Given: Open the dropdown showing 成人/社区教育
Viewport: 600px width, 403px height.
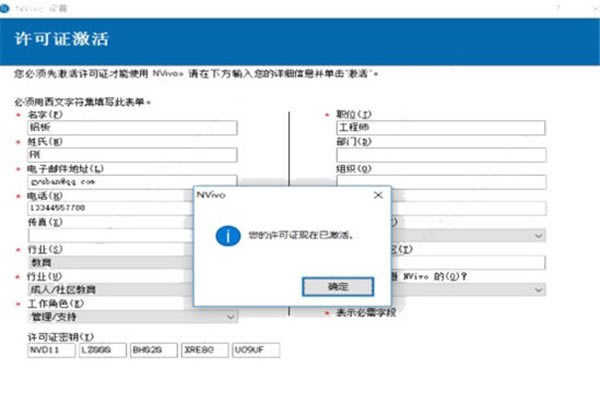Looking at the screenshot, I should pos(111,290).
